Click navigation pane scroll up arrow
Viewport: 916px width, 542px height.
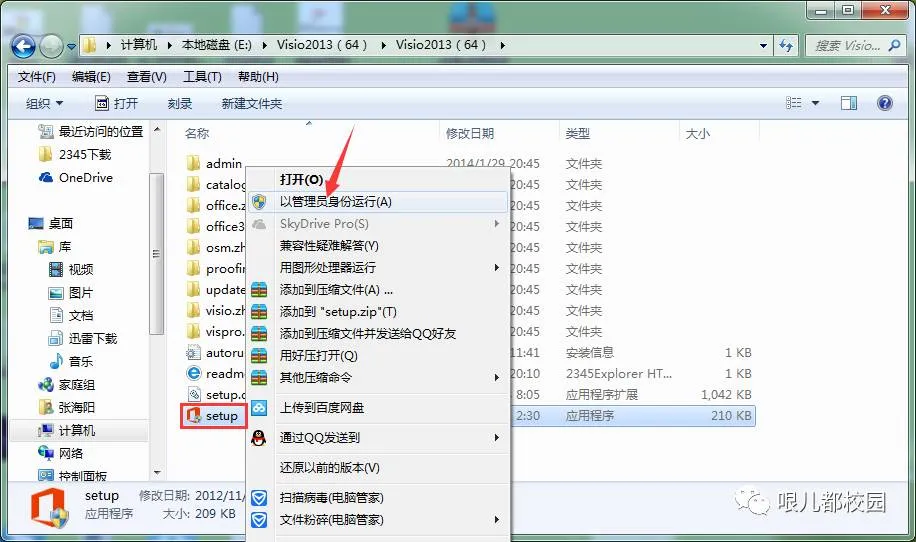point(156,129)
